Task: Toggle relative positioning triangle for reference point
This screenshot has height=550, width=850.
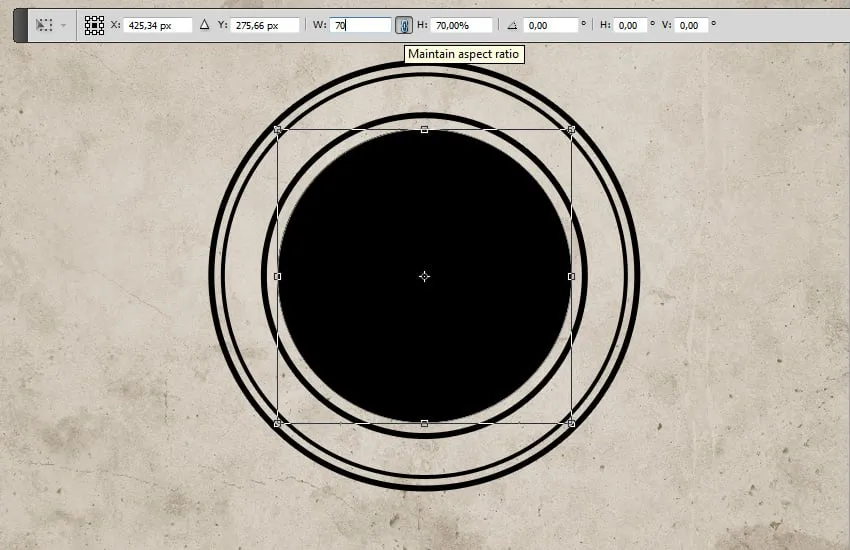Action: click(x=205, y=25)
